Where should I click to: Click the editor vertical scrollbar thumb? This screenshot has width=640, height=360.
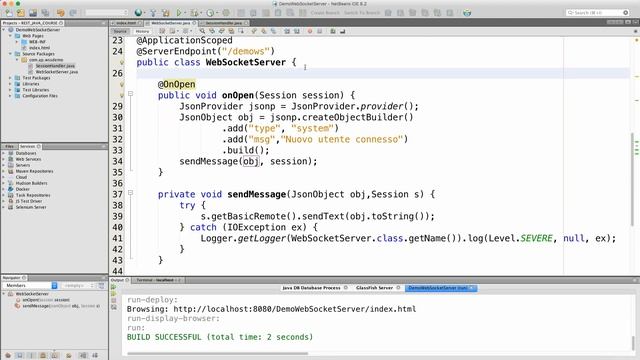click(632, 180)
